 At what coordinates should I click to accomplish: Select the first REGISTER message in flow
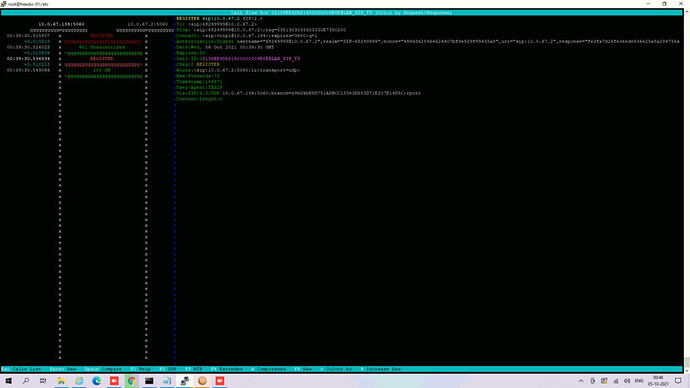102,36
